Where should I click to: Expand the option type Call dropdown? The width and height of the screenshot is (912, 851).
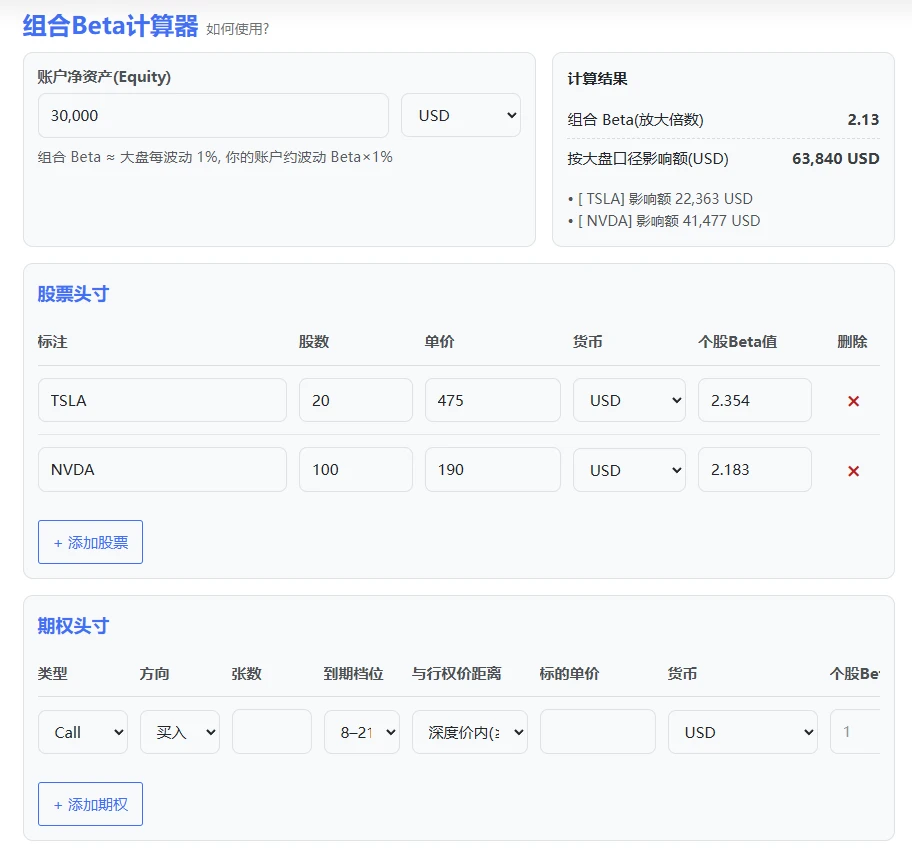coord(83,732)
